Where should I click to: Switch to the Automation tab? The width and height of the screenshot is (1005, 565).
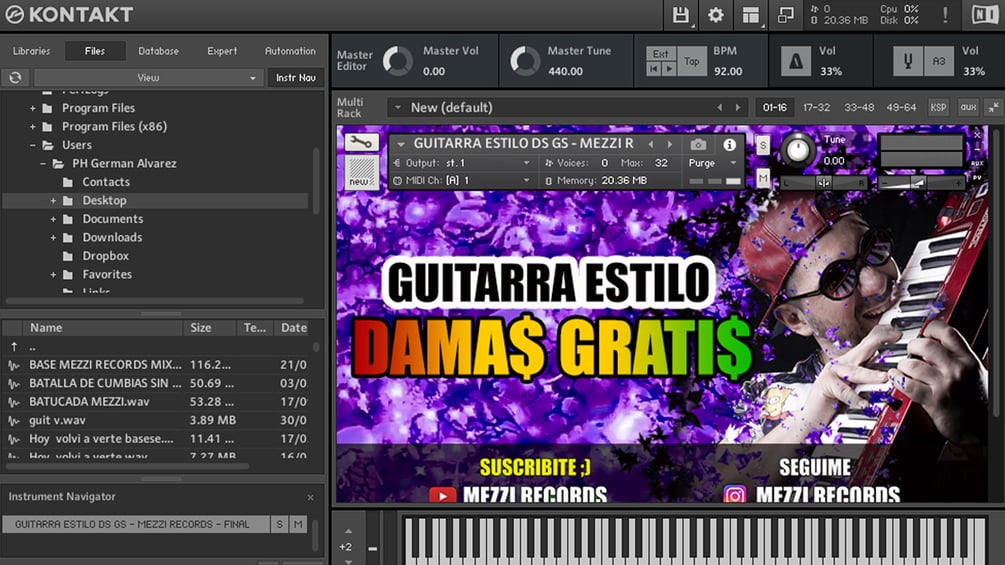click(290, 51)
